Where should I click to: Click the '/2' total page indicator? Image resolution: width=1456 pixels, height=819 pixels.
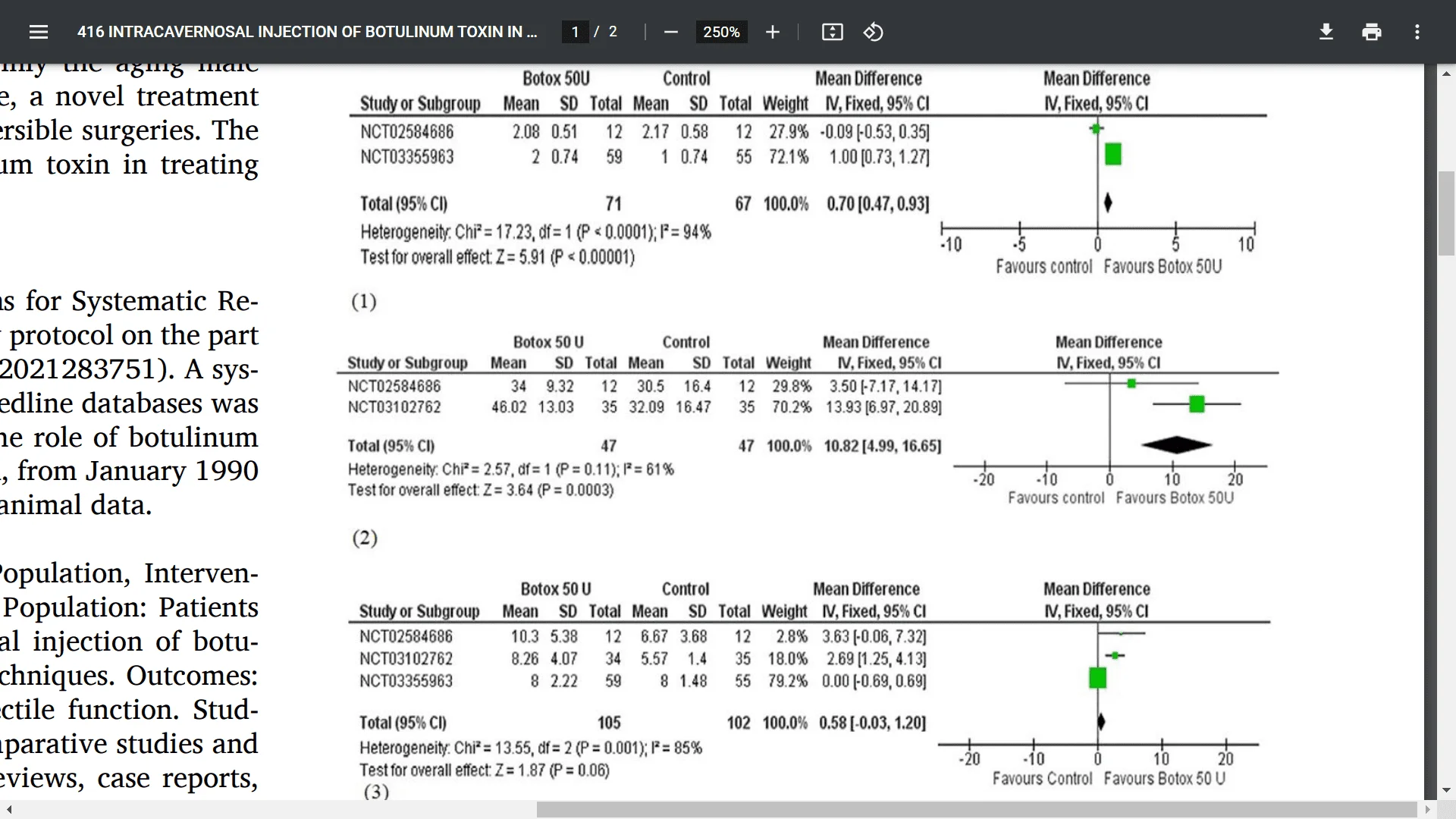[x=607, y=32]
